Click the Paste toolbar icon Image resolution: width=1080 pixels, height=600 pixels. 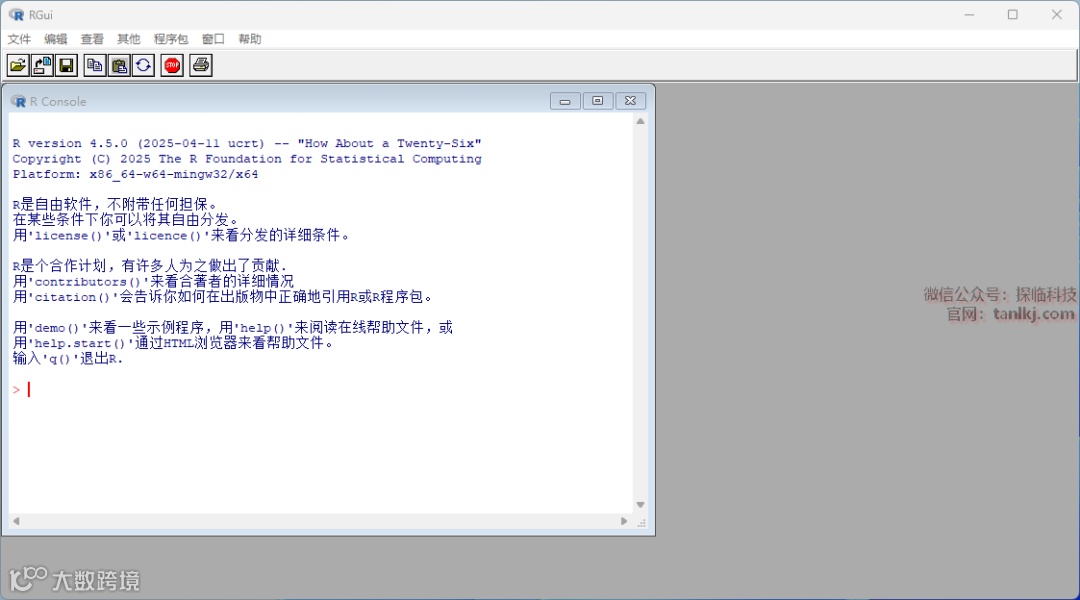(119, 65)
